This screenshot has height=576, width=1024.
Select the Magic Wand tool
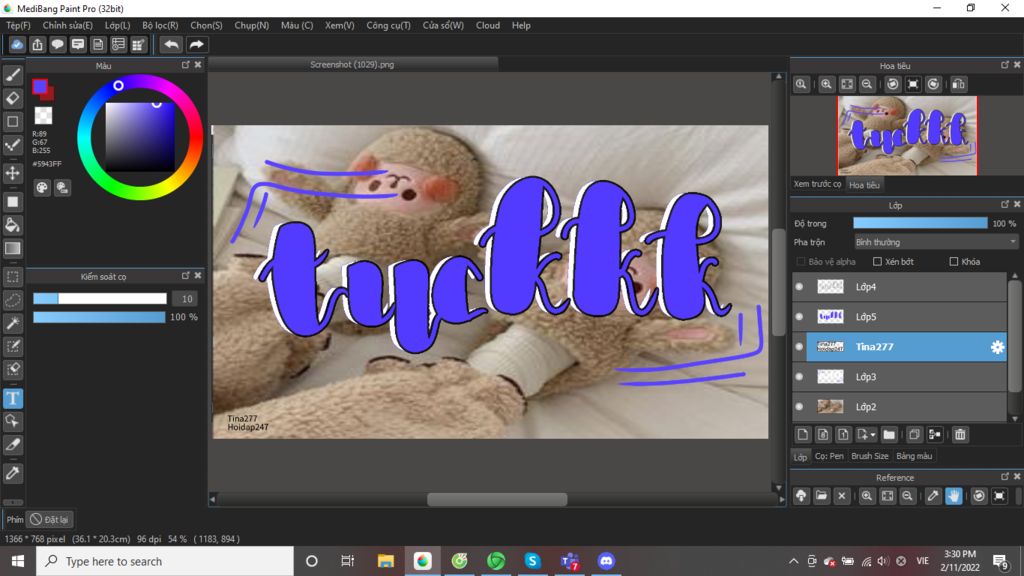coord(12,323)
